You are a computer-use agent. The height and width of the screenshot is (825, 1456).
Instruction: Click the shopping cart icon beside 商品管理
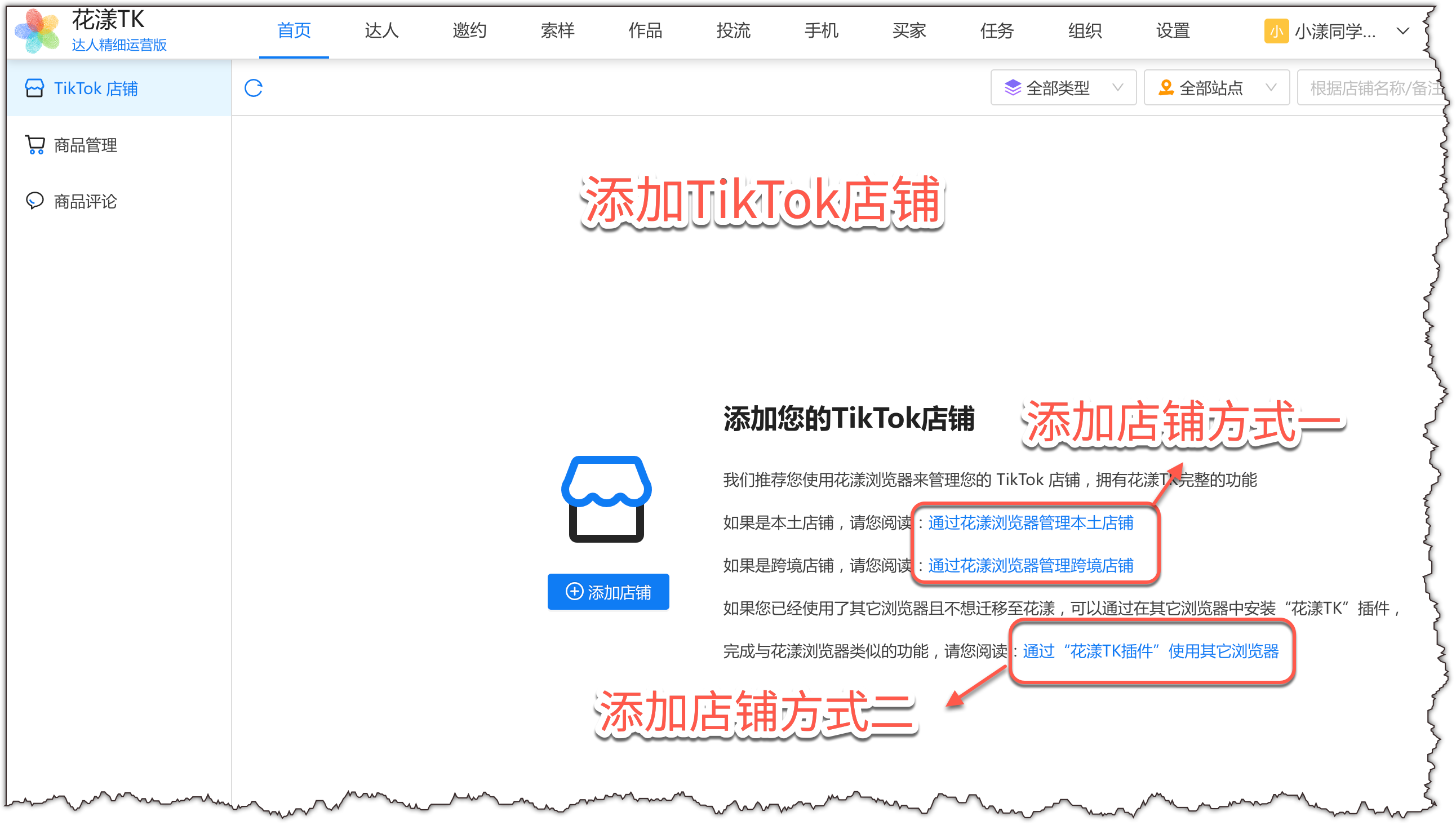pos(35,145)
